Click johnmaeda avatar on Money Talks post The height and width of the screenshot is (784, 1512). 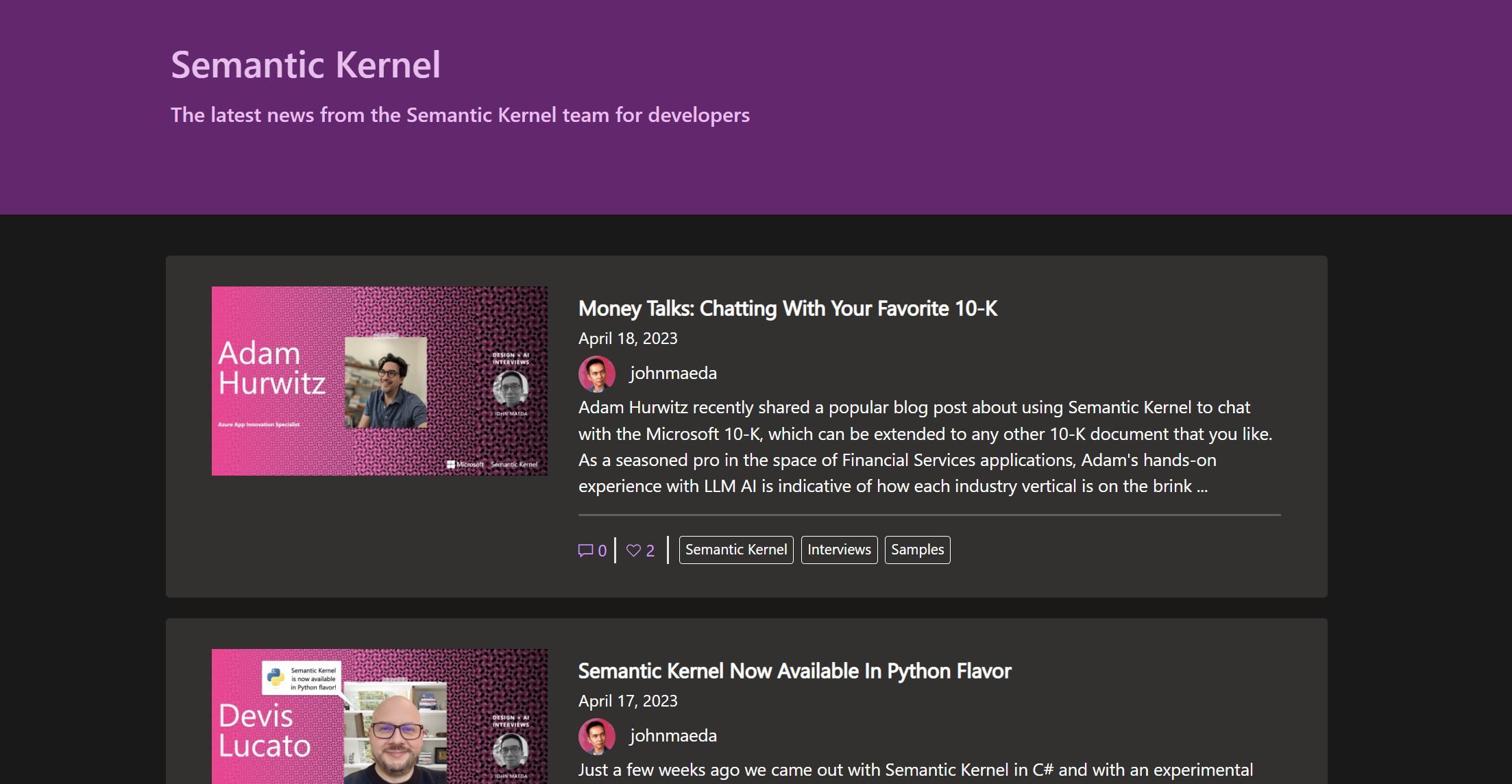click(596, 373)
